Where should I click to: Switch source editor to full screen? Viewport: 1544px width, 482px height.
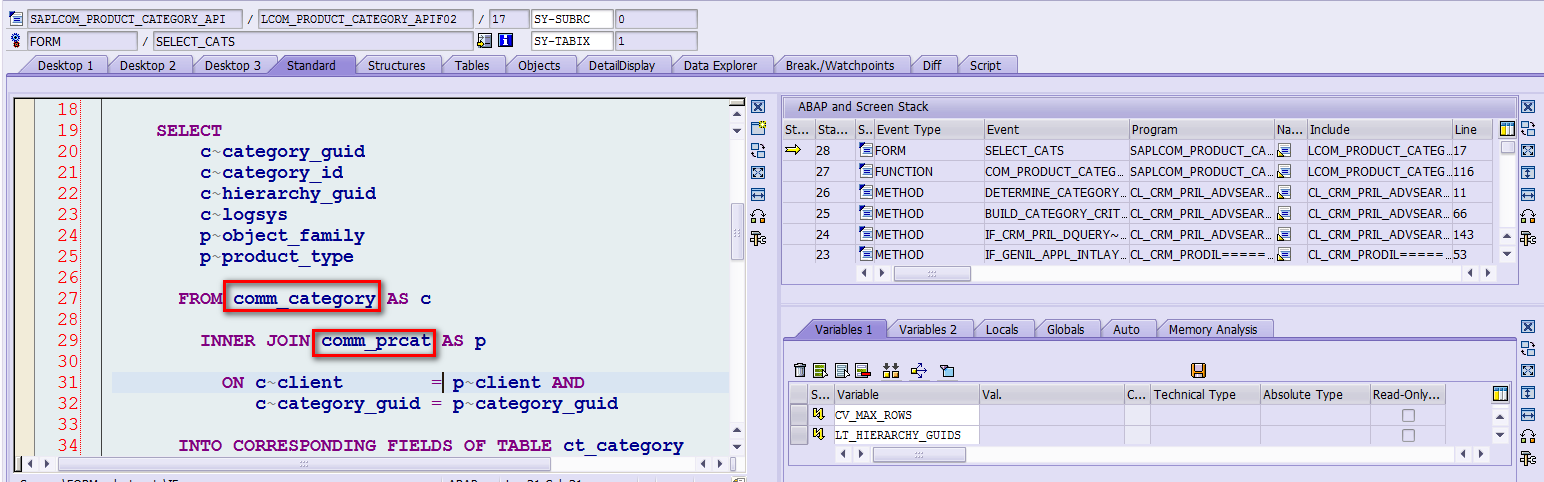758,172
